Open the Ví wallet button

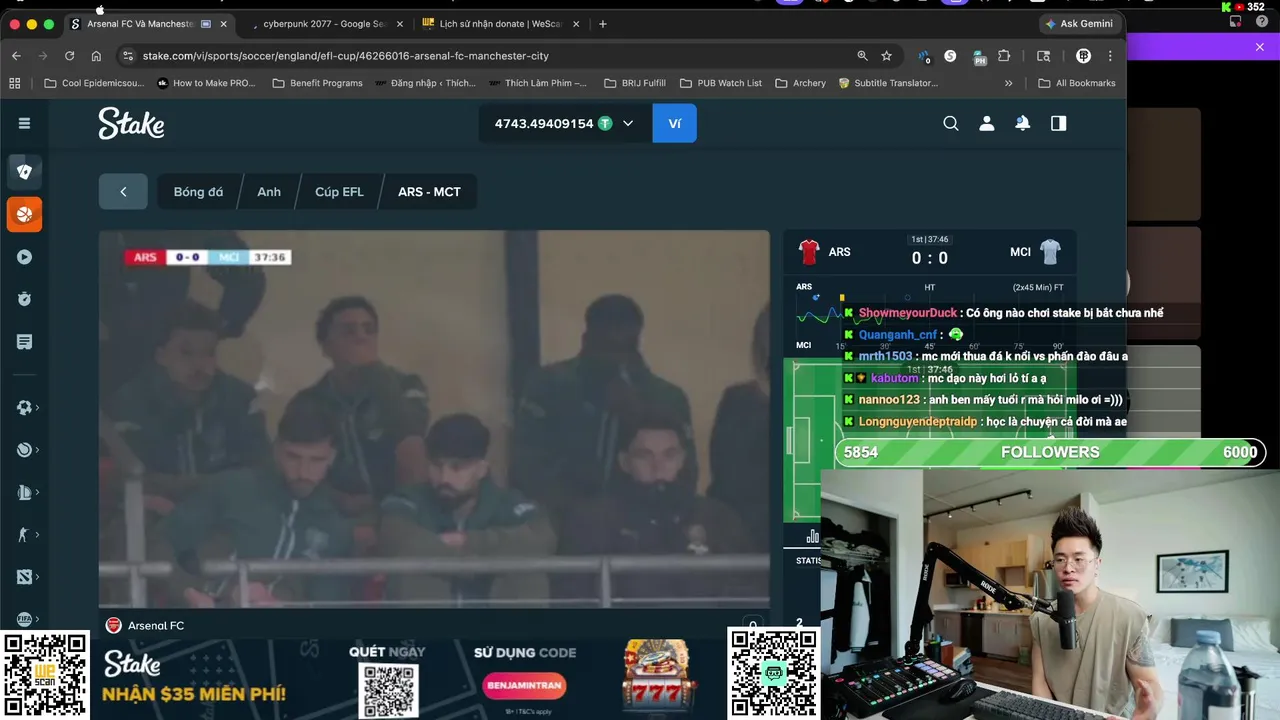point(675,123)
